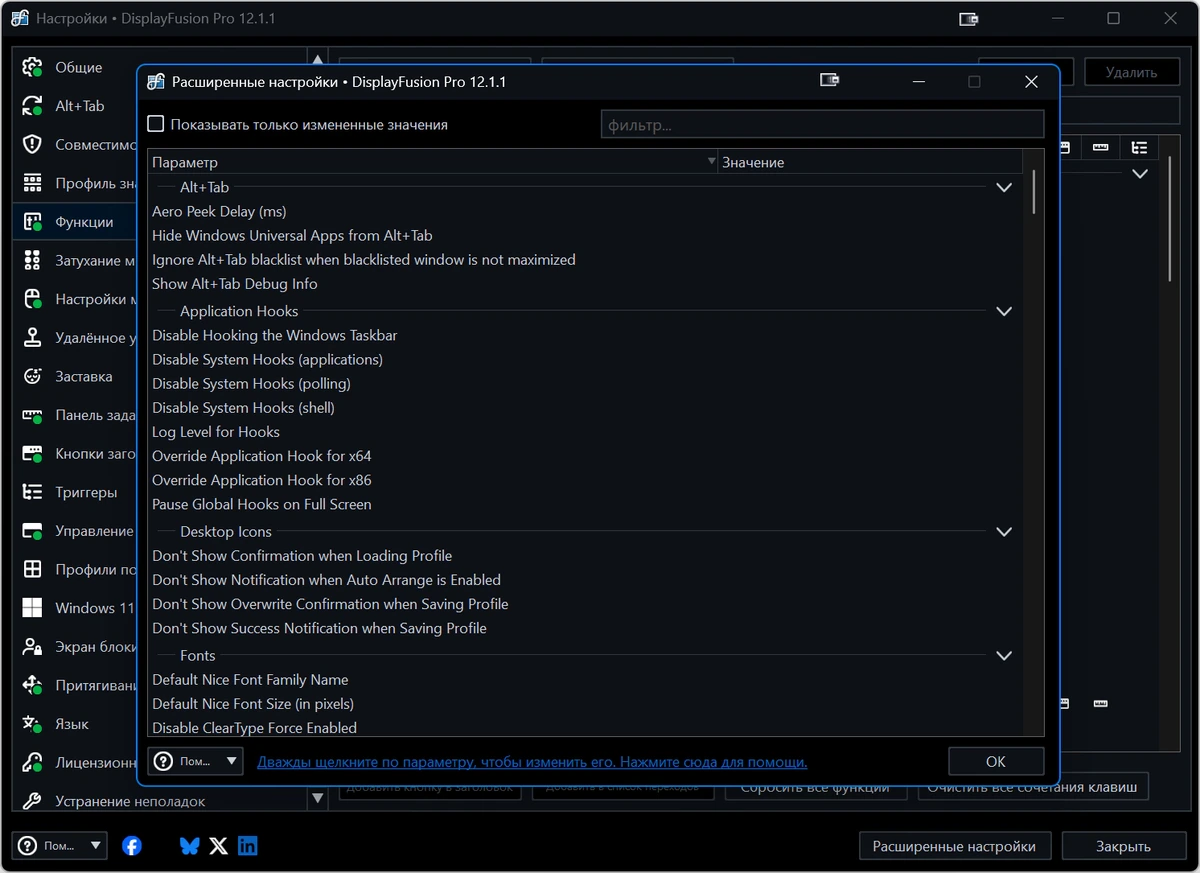This screenshot has width=1200, height=873.
Task: Select Override Application Hook for x64 row
Action: pos(586,456)
